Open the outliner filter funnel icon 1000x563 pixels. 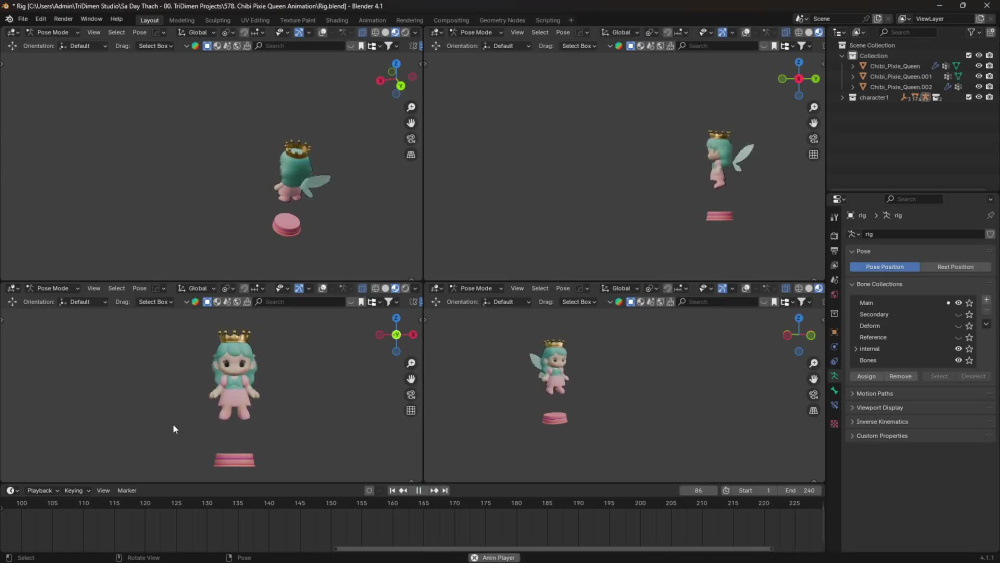click(x=971, y=32)
